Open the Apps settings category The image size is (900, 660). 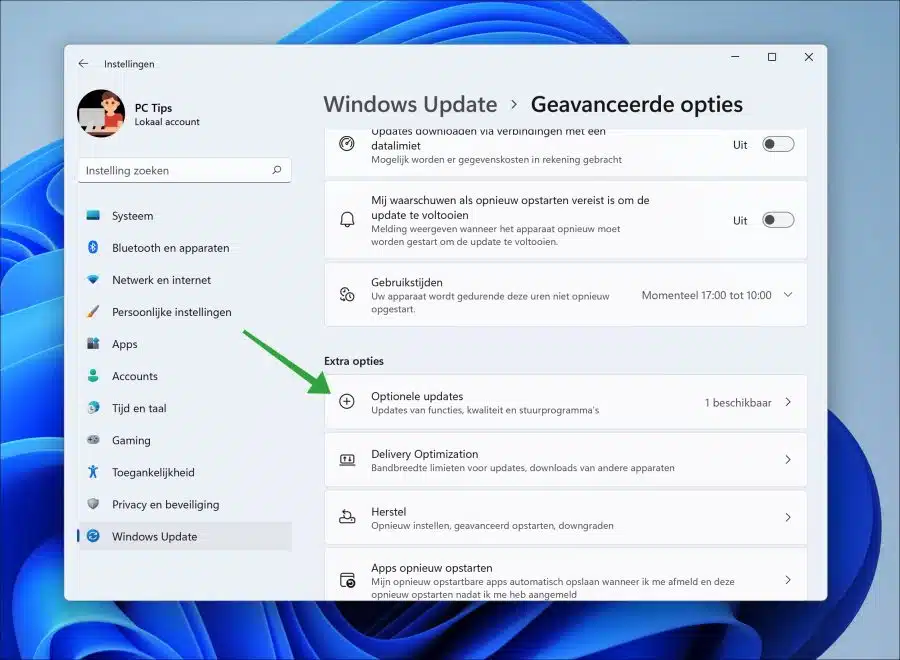[185, 344]
